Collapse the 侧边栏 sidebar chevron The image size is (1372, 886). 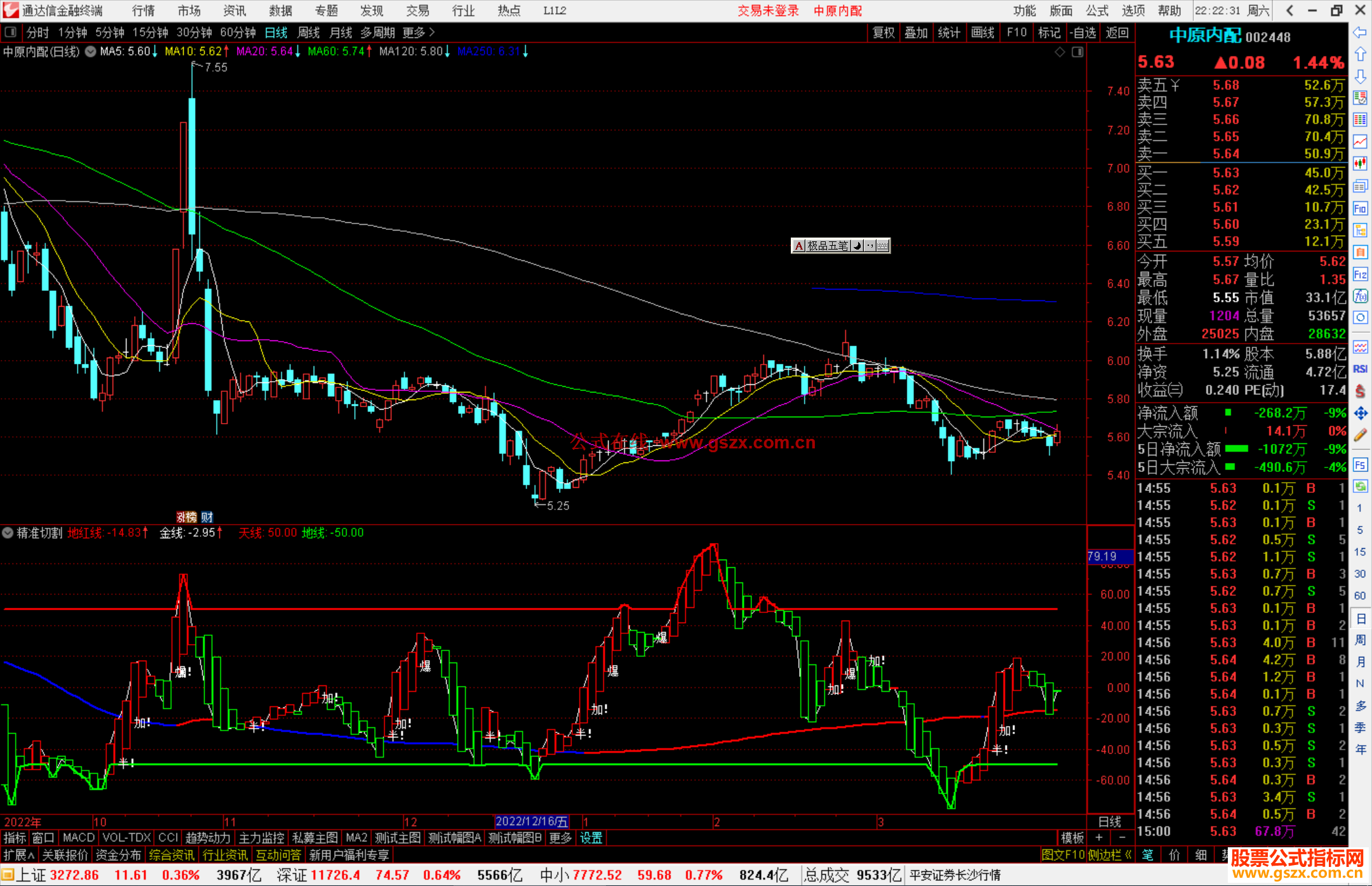coord(1129,856)
